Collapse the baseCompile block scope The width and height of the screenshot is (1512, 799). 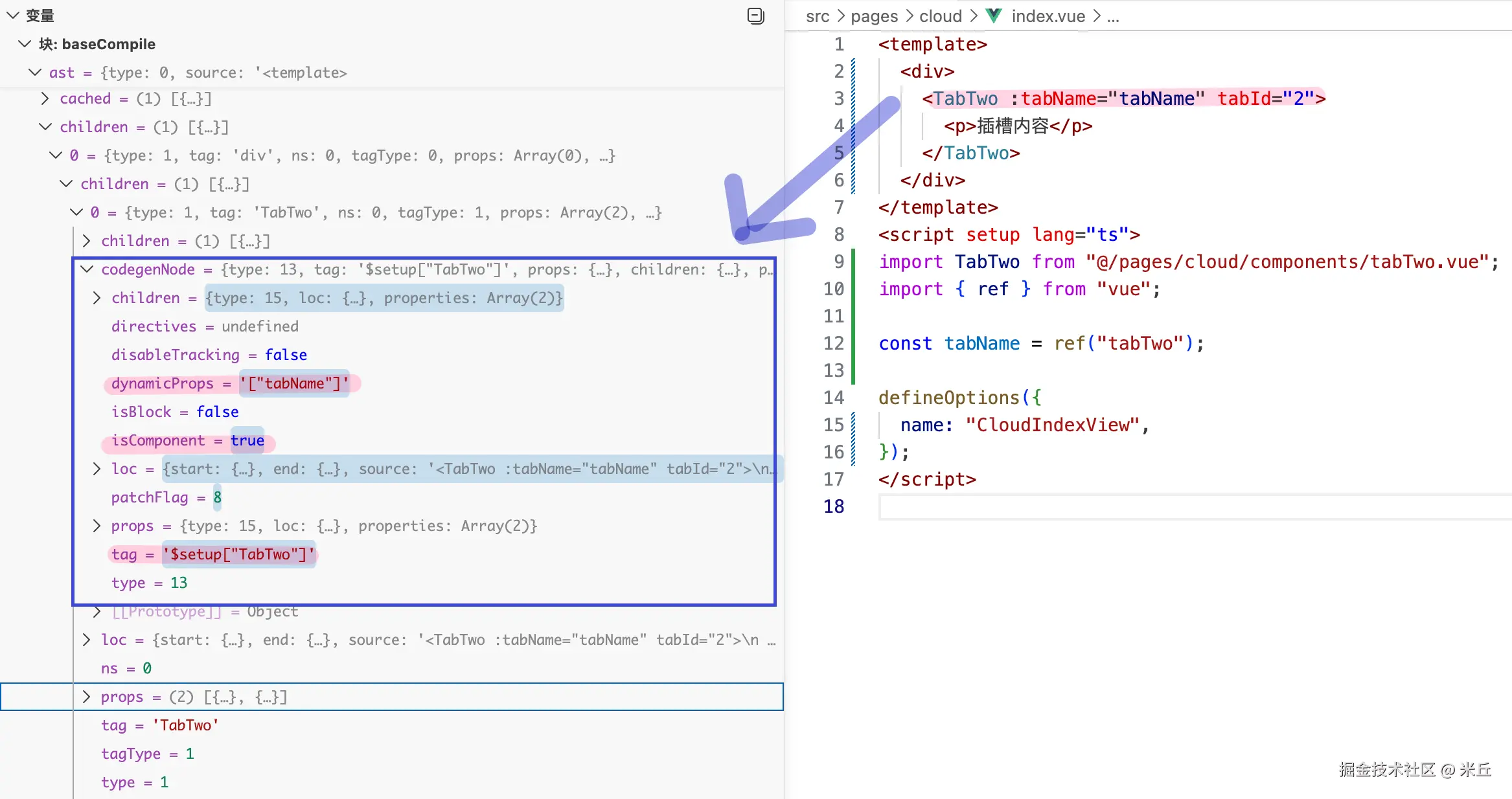pos(25,44)
